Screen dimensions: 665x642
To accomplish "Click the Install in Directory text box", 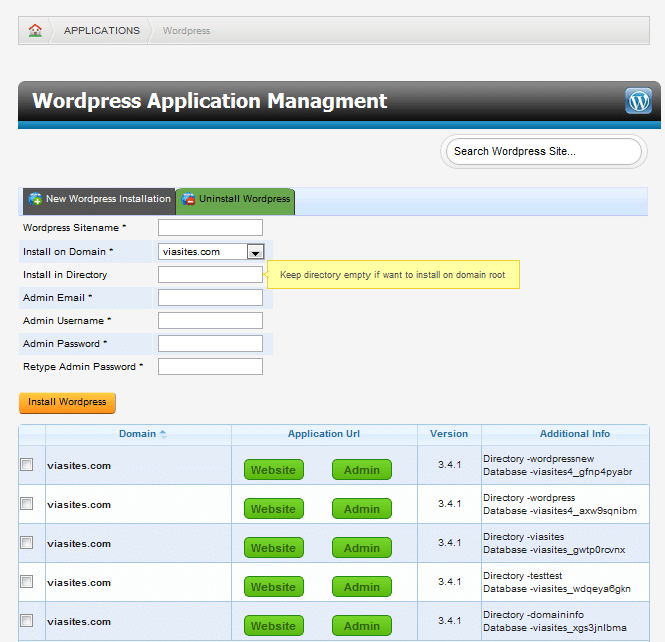I will tap(210, 274).
